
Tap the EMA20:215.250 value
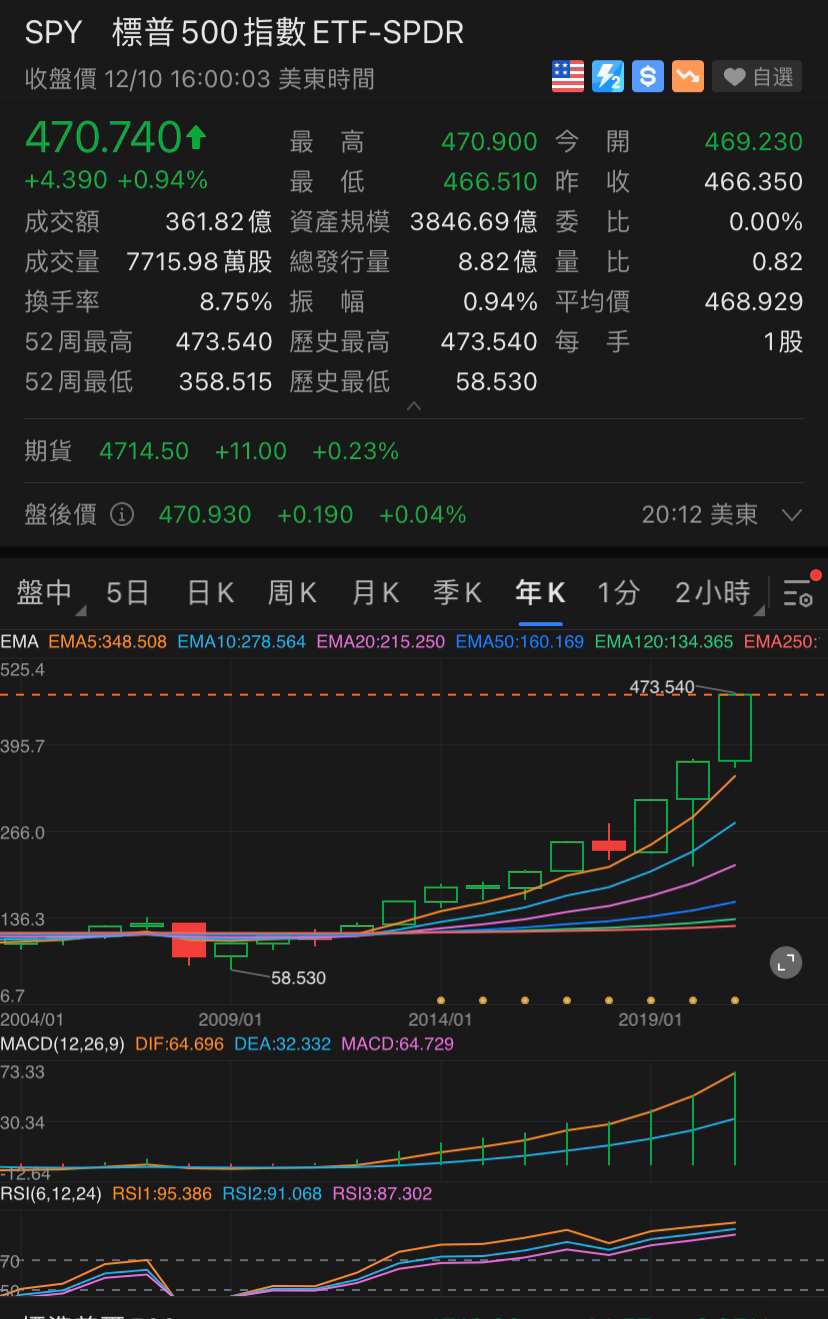click(381, 642)
